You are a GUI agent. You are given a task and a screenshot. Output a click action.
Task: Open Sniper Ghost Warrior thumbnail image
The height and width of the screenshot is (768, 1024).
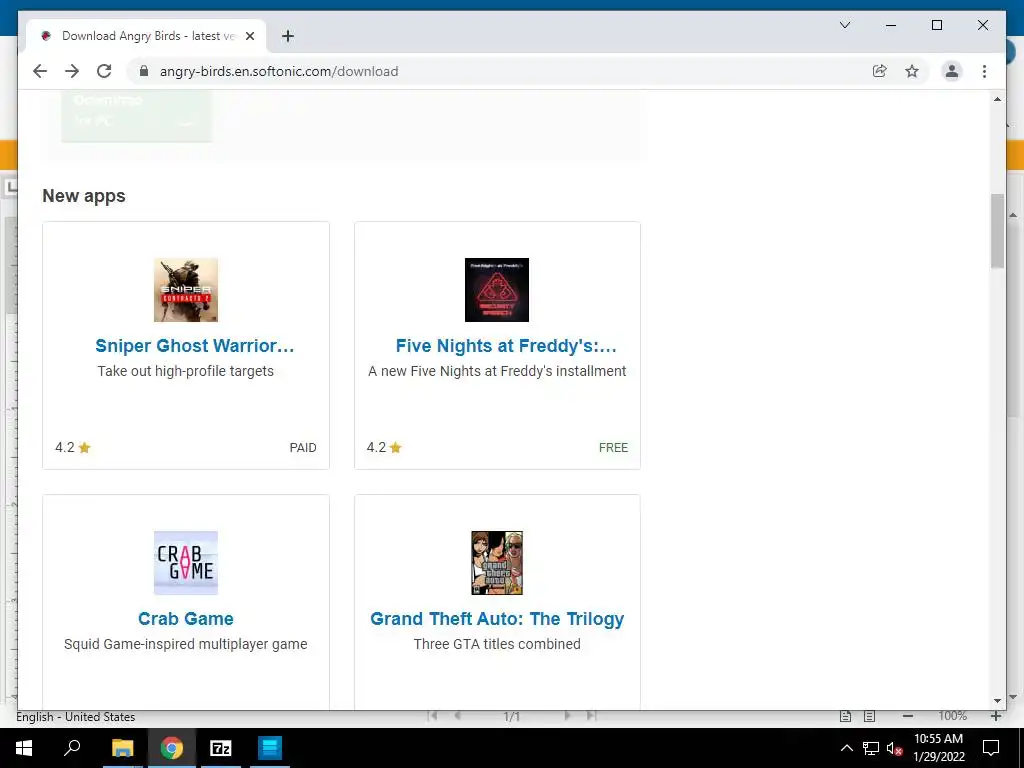click(185, 289)
